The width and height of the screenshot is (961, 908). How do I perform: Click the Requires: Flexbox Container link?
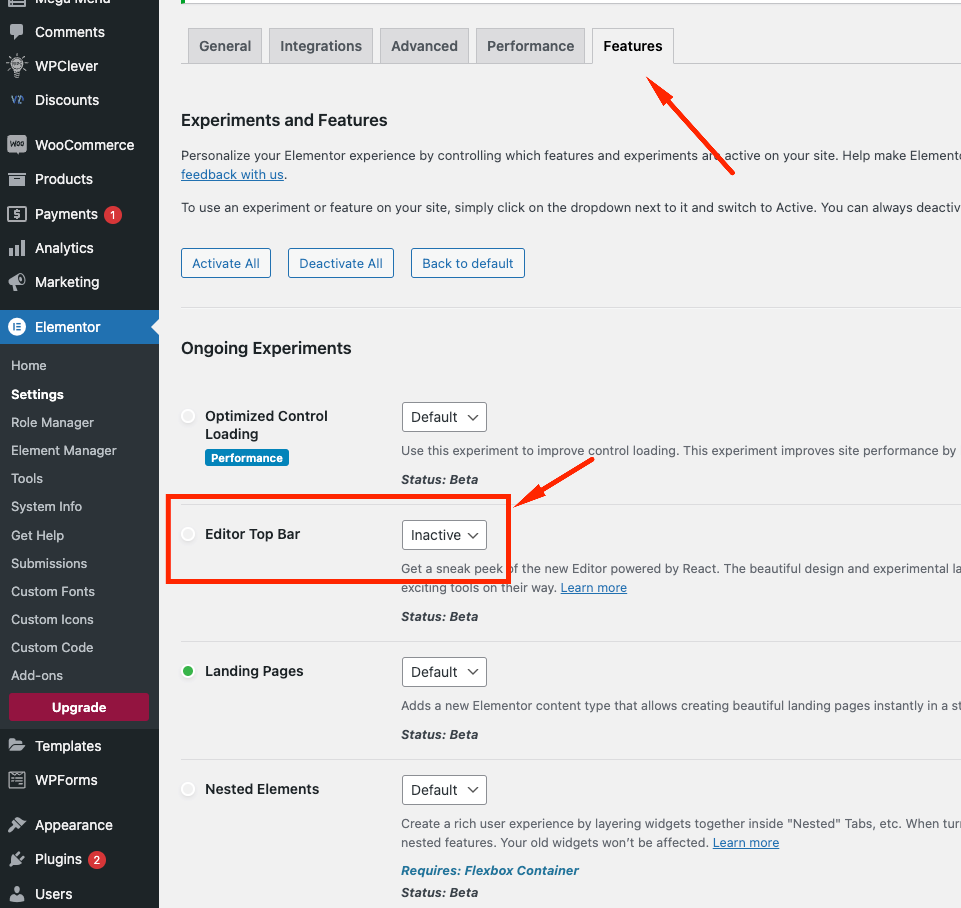490,871
